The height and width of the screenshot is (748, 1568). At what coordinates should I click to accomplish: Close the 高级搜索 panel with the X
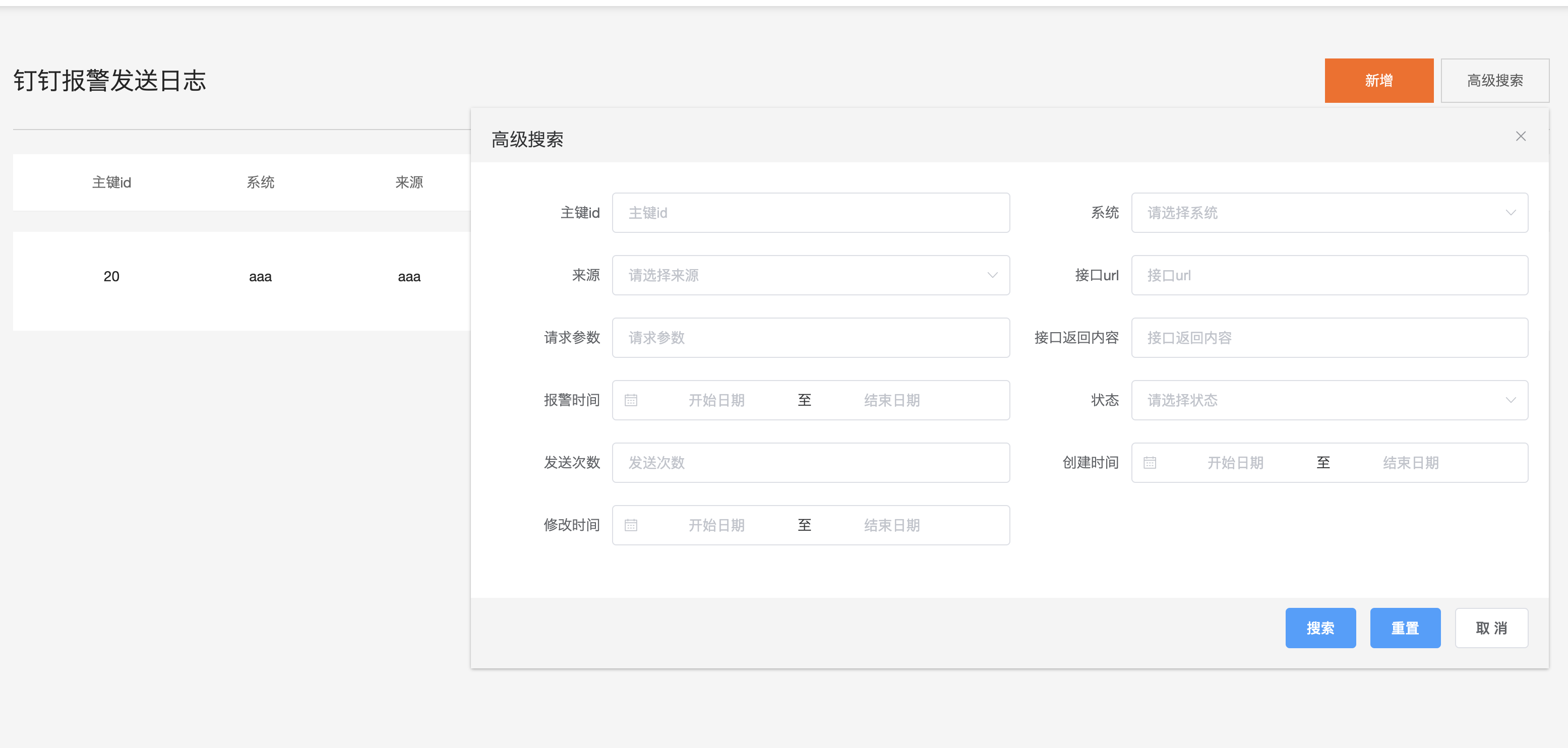1520,136
